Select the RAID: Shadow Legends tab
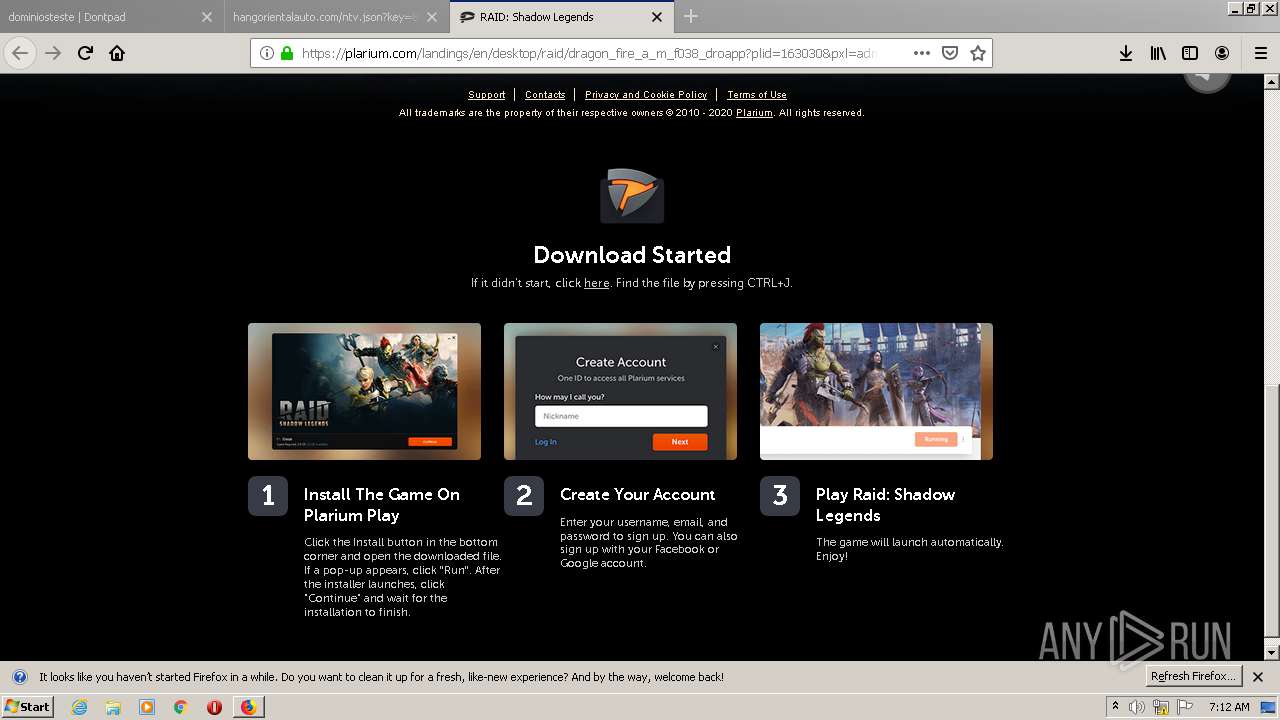The width and height of the screenshot is (1280, 720). click(x=562, y=17)
